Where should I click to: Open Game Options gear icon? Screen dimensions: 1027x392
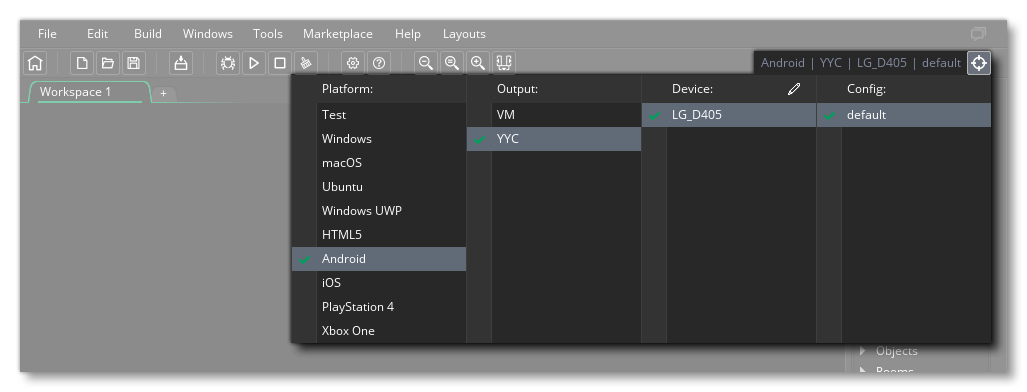pyautogui.click(x=353, y=63)
